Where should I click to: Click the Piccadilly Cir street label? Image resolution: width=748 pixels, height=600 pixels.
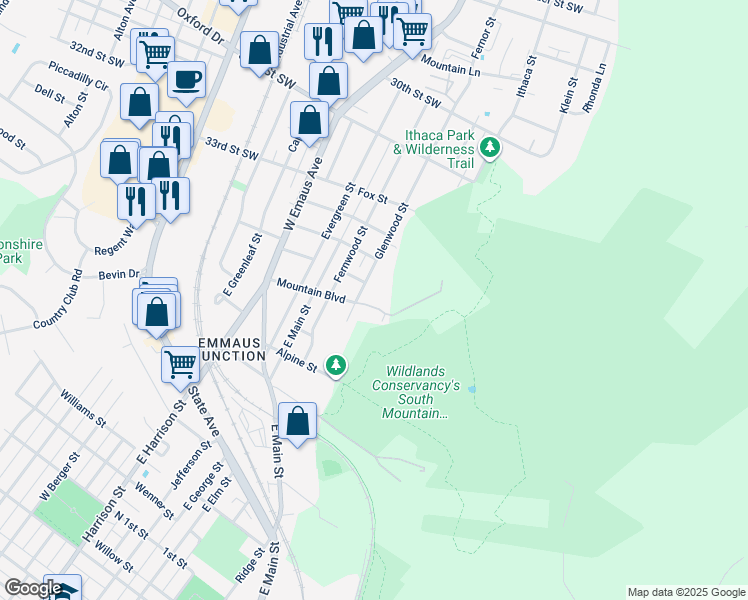click(78, 75)
